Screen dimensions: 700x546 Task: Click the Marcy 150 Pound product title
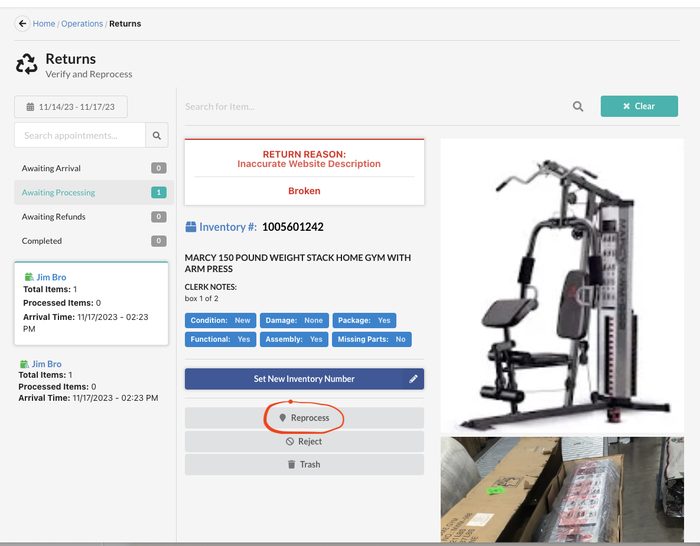(298, 263)
